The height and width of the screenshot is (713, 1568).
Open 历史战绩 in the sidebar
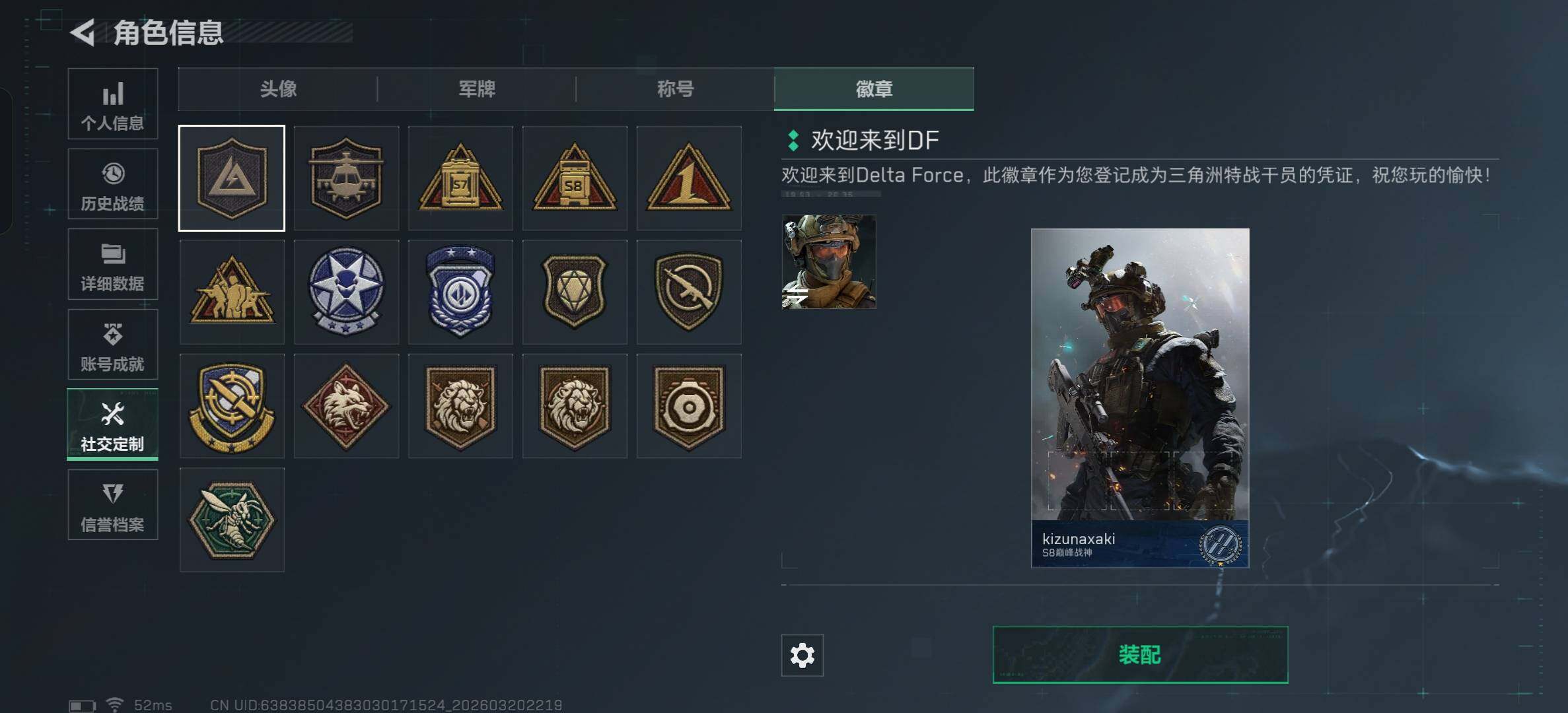(x=113, y=184)
